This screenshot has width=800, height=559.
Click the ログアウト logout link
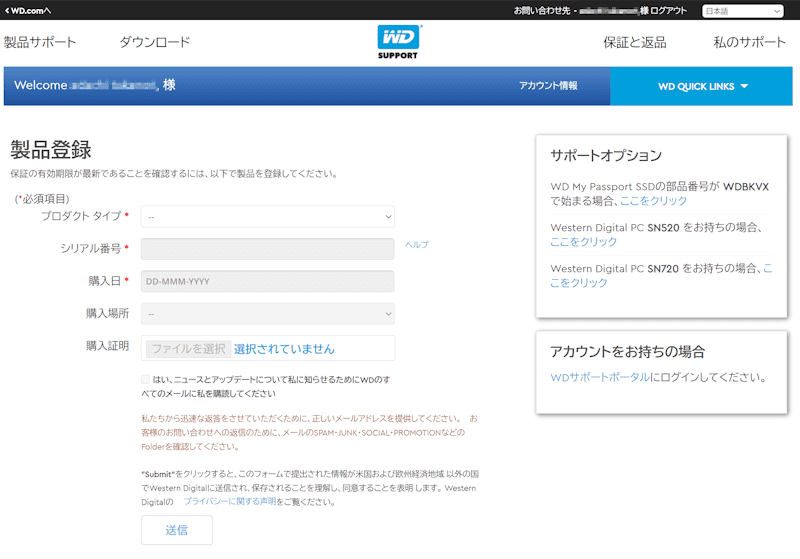pyautogui.click(x=668, y=10)
